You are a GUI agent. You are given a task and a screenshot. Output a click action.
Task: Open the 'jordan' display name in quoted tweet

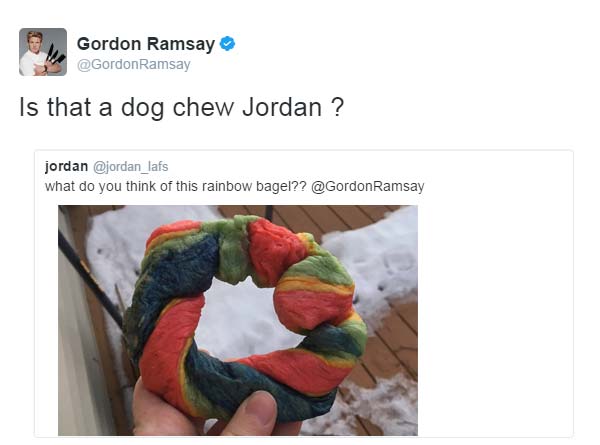click(x=66, y=166)
